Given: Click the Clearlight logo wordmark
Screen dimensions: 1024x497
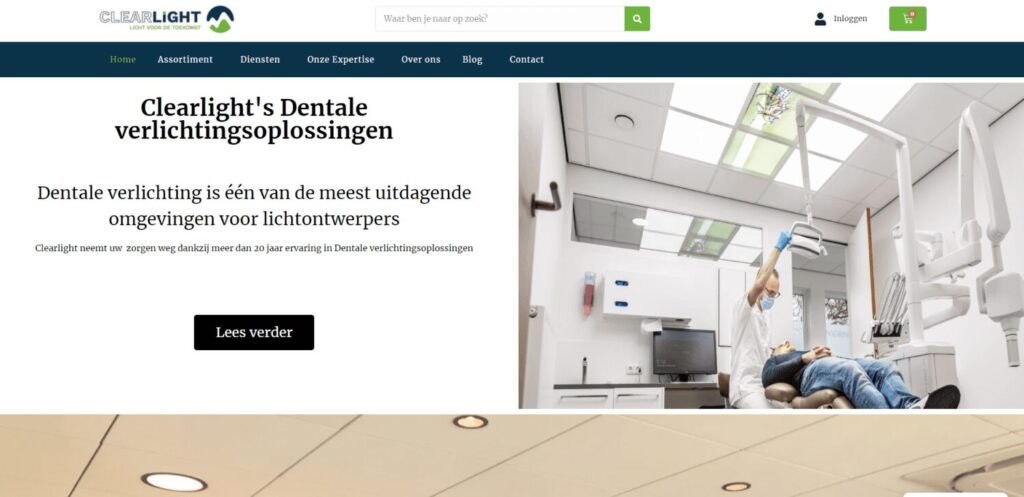Looking at the screenshot, I should point(150,18).
